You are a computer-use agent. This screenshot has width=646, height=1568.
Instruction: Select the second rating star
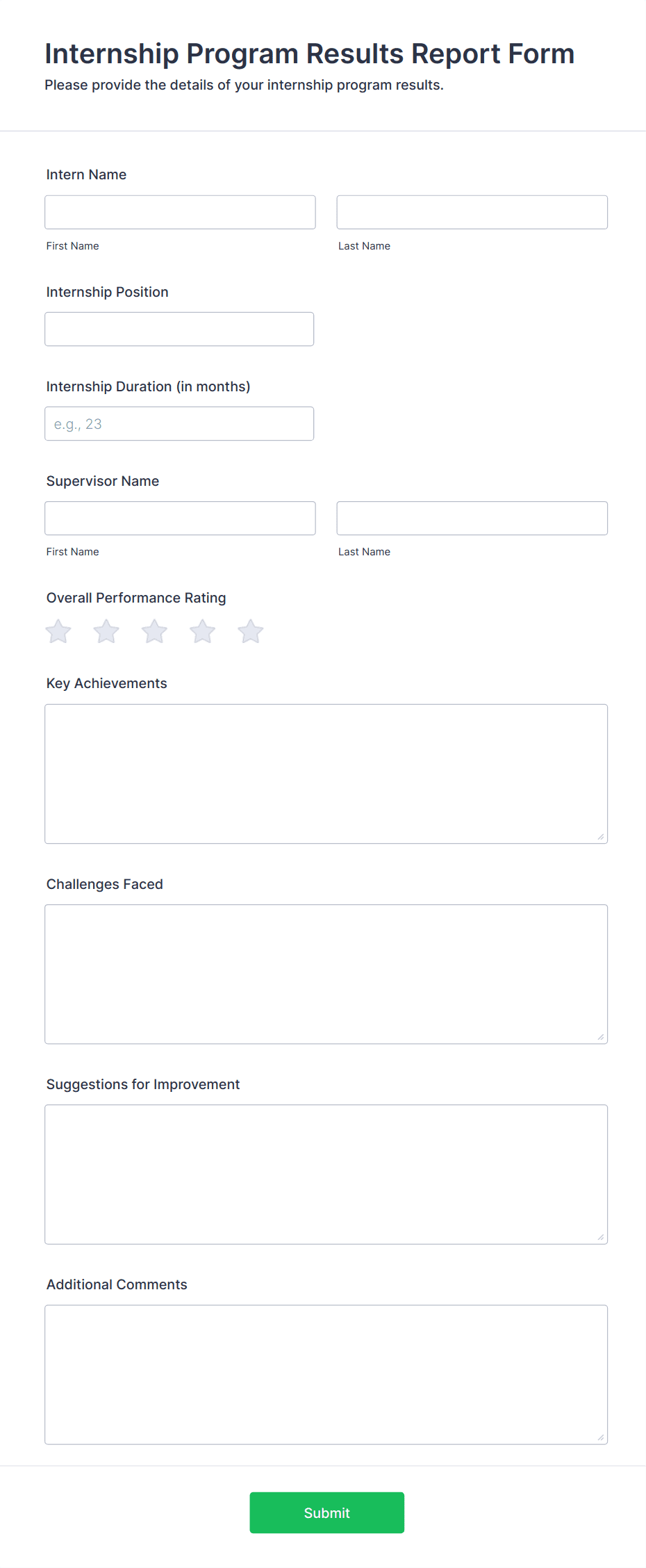tap(106, 632)
